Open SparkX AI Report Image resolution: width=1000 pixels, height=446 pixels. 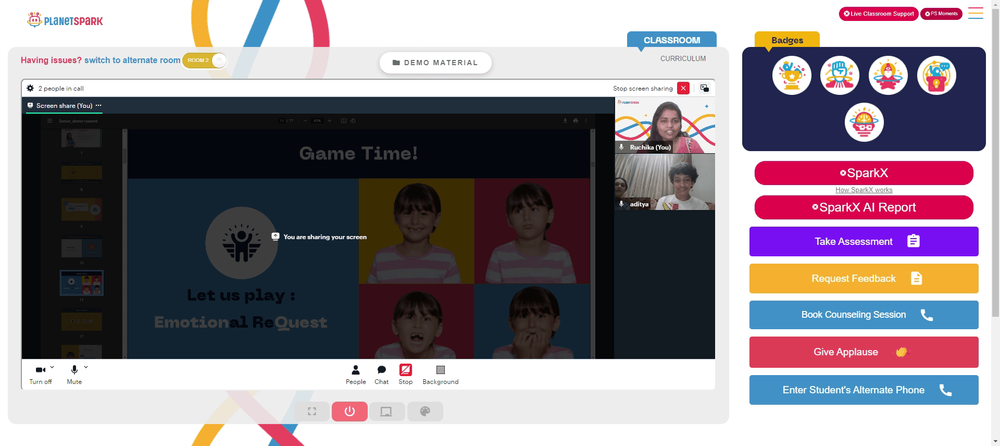tap(864, 207)
